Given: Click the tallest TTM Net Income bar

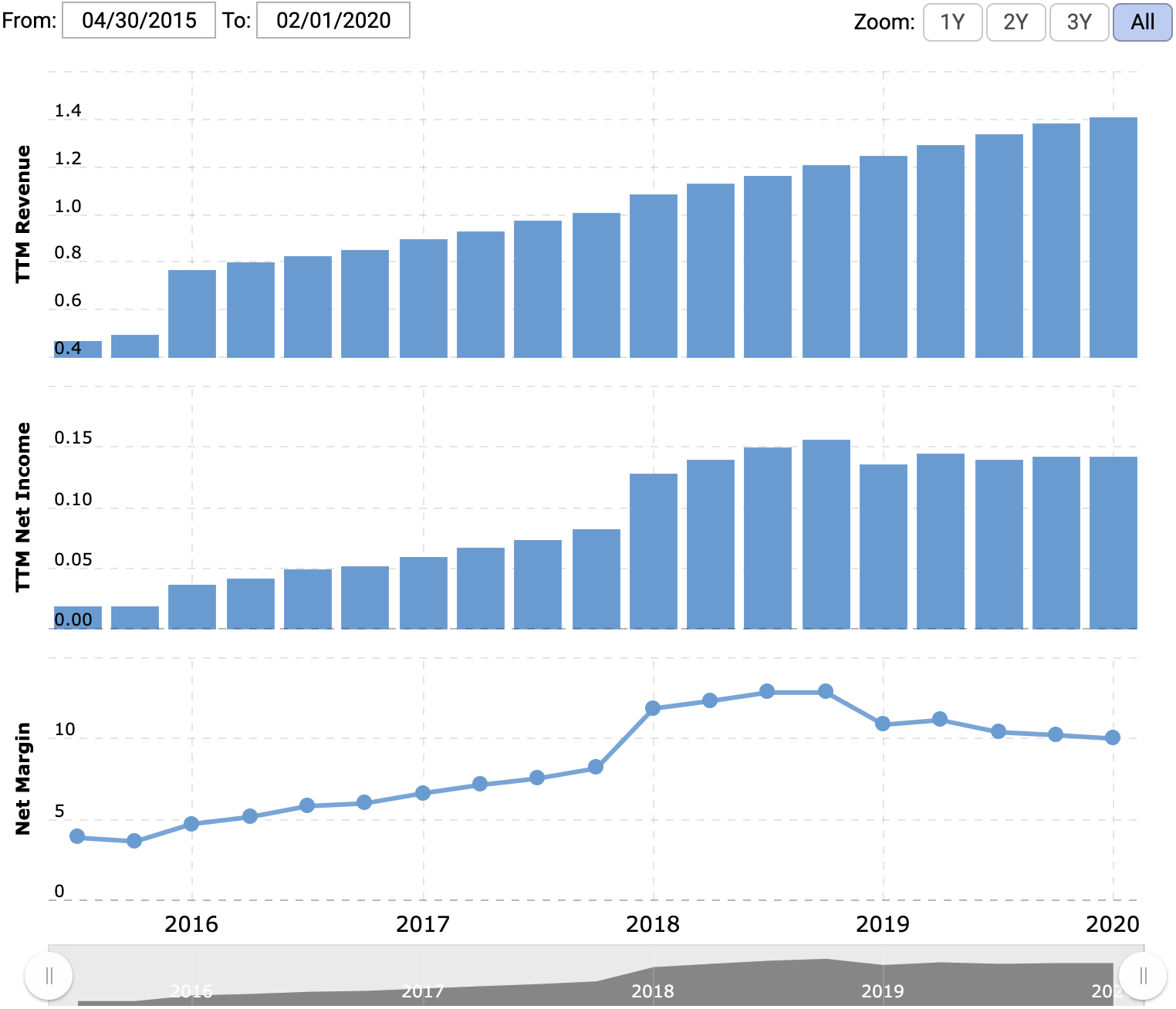Looking at the screenshot, I should (x=826, y=535).
